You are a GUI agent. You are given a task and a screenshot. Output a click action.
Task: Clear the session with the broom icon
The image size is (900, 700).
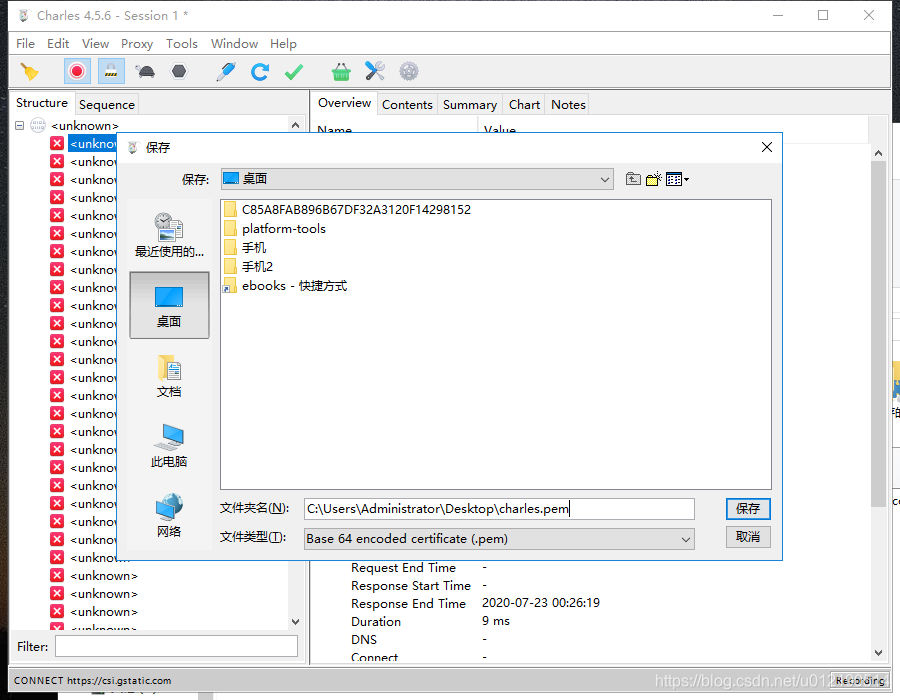pos(29,72)
